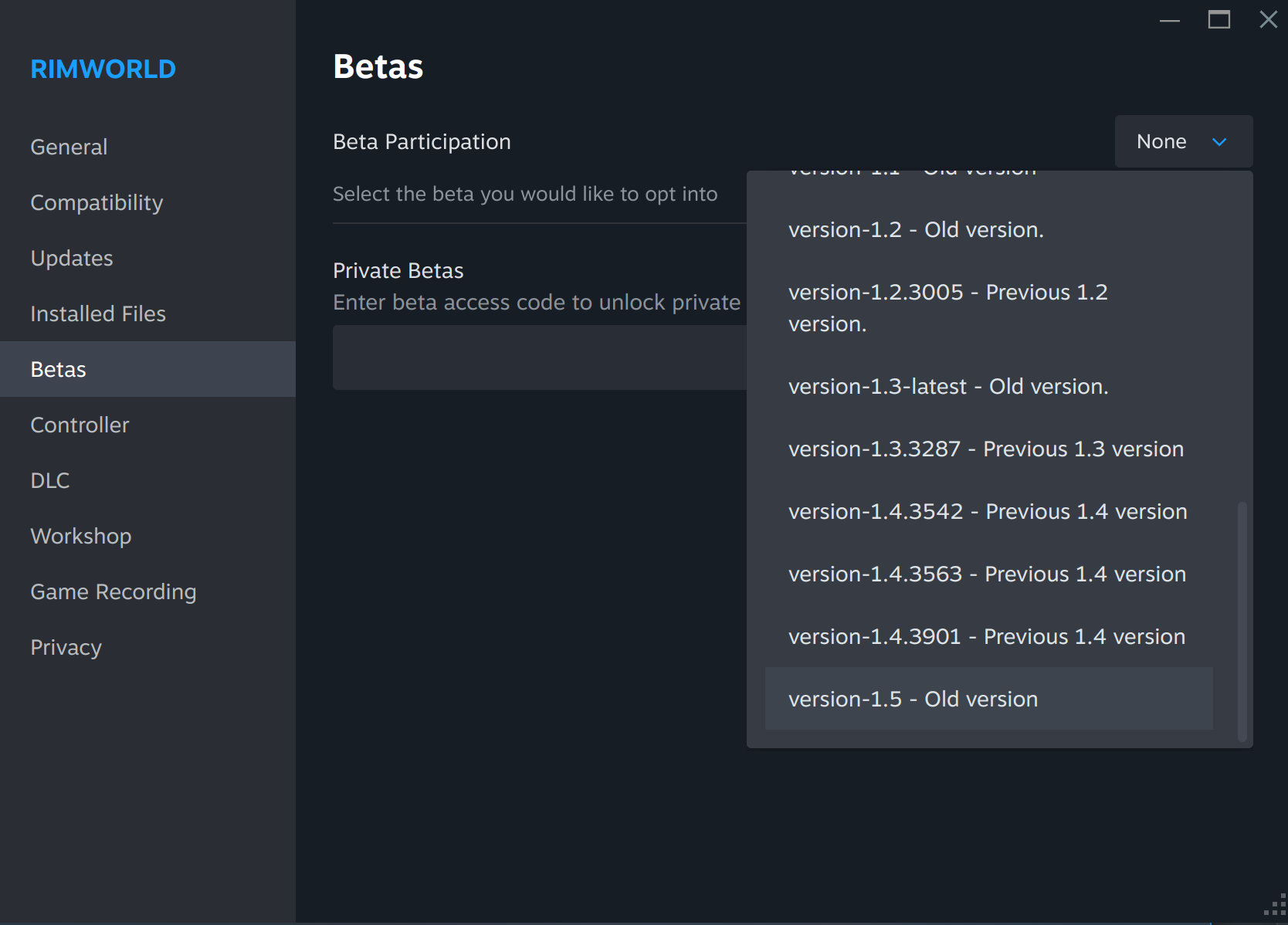Focus the private beta access code field
1288x925 pixels.
[540, 357]
